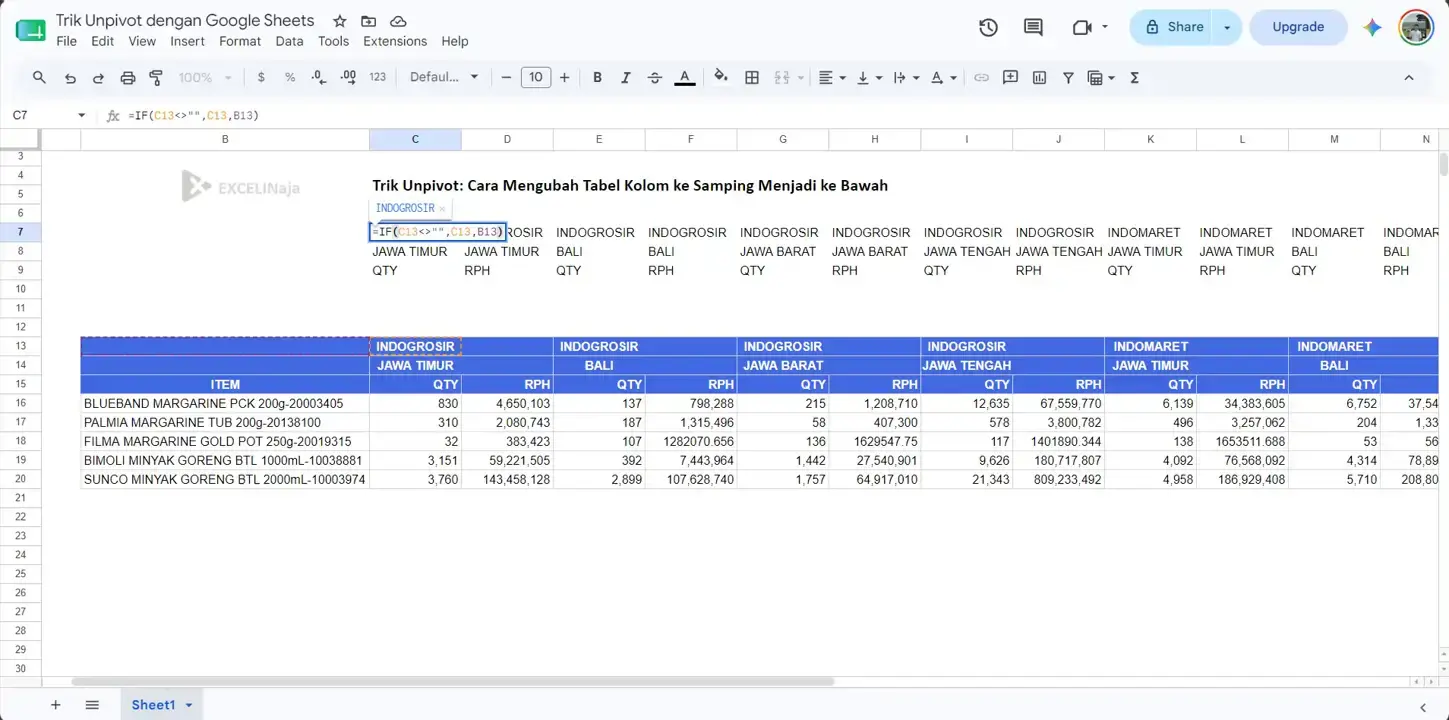Move document to a folder
The height and width of the screenshot is (720, 1449).
pos(369,21)
